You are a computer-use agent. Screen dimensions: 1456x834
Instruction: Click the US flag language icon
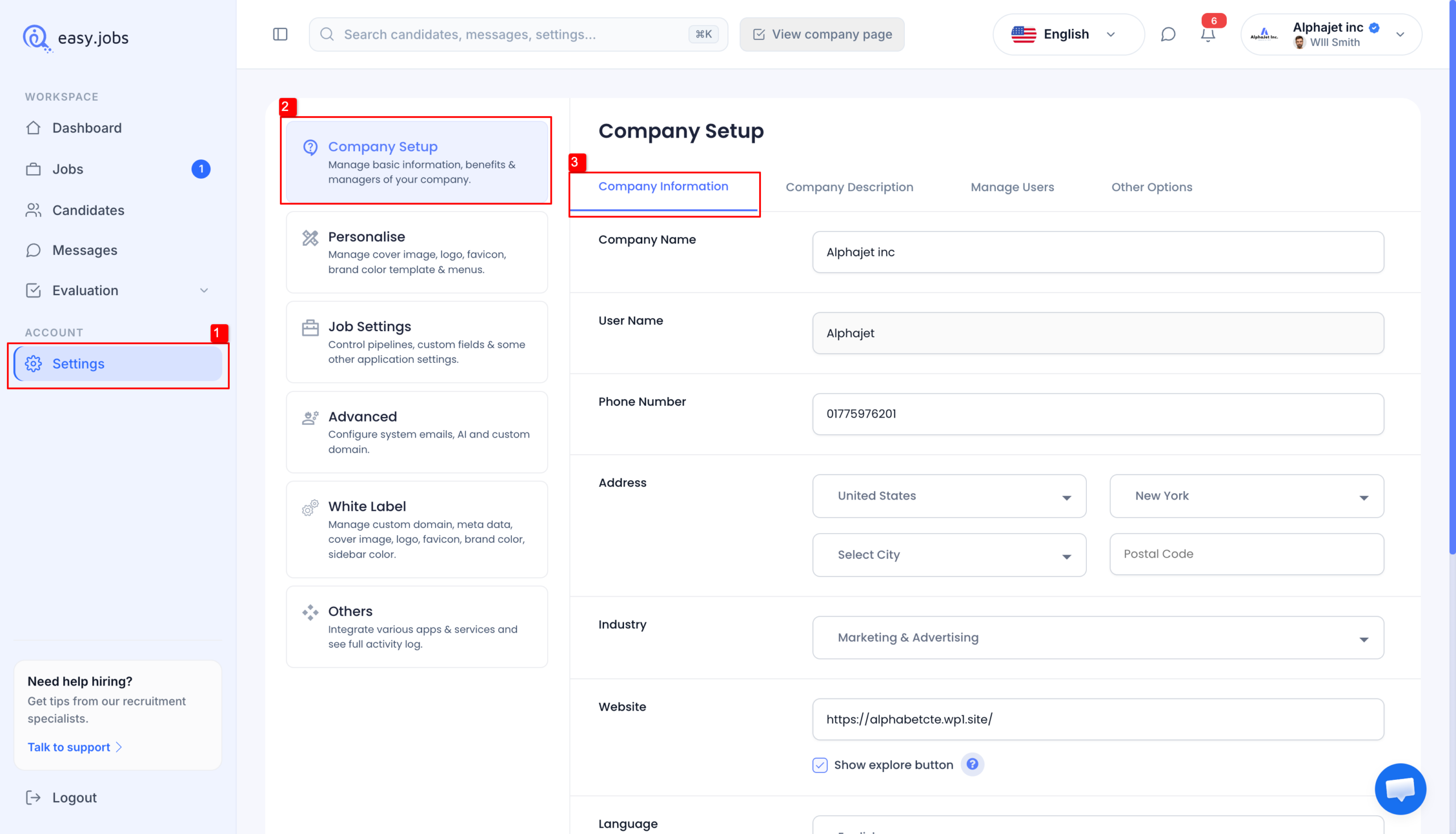[1024, 34]
